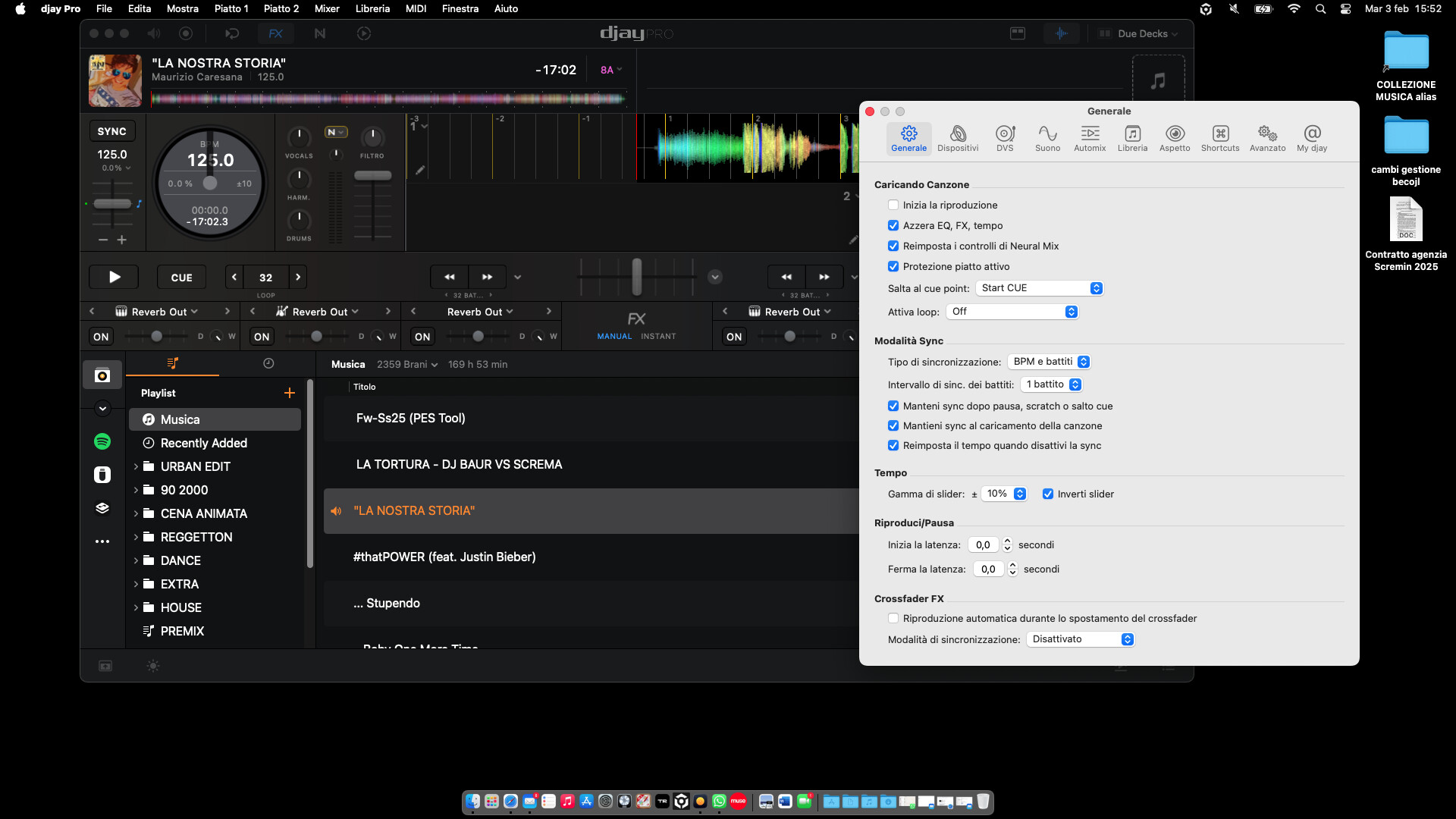Click the crossfader slider handle
1456x819 pixels.
637,277
